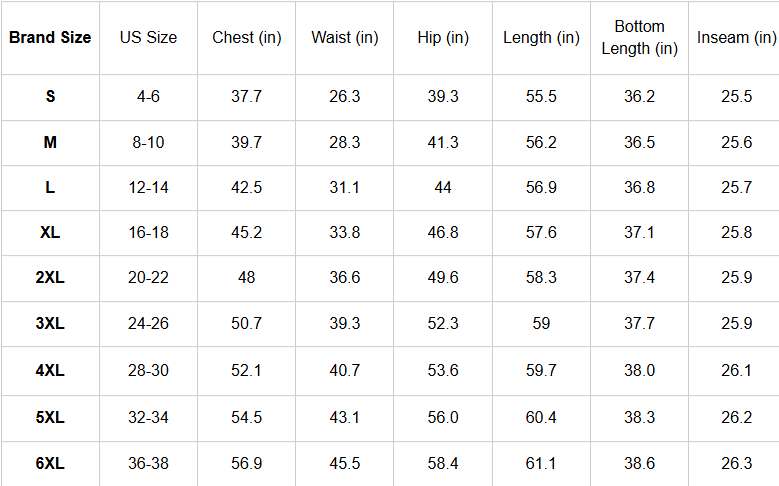Click the S brand size row label
The width and height of the screenshot is (779, 486).
(x=50, y=97)
